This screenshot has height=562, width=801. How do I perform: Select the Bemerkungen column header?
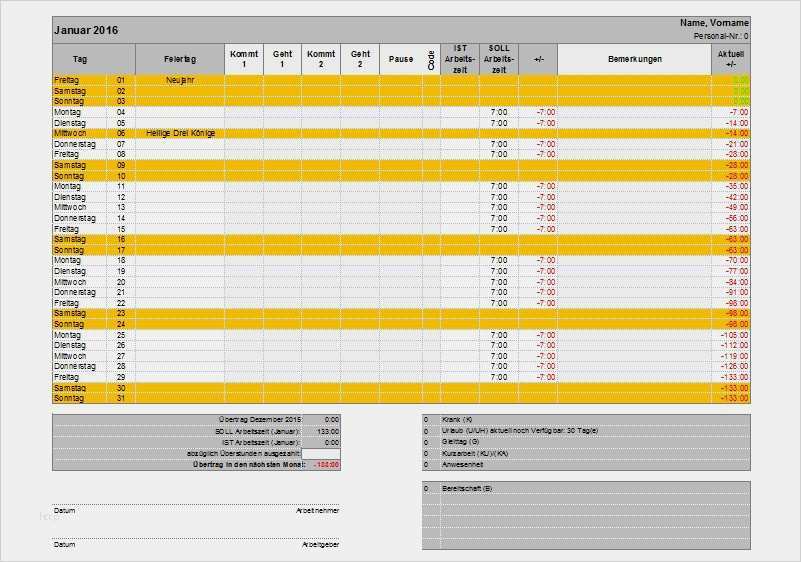634,59
